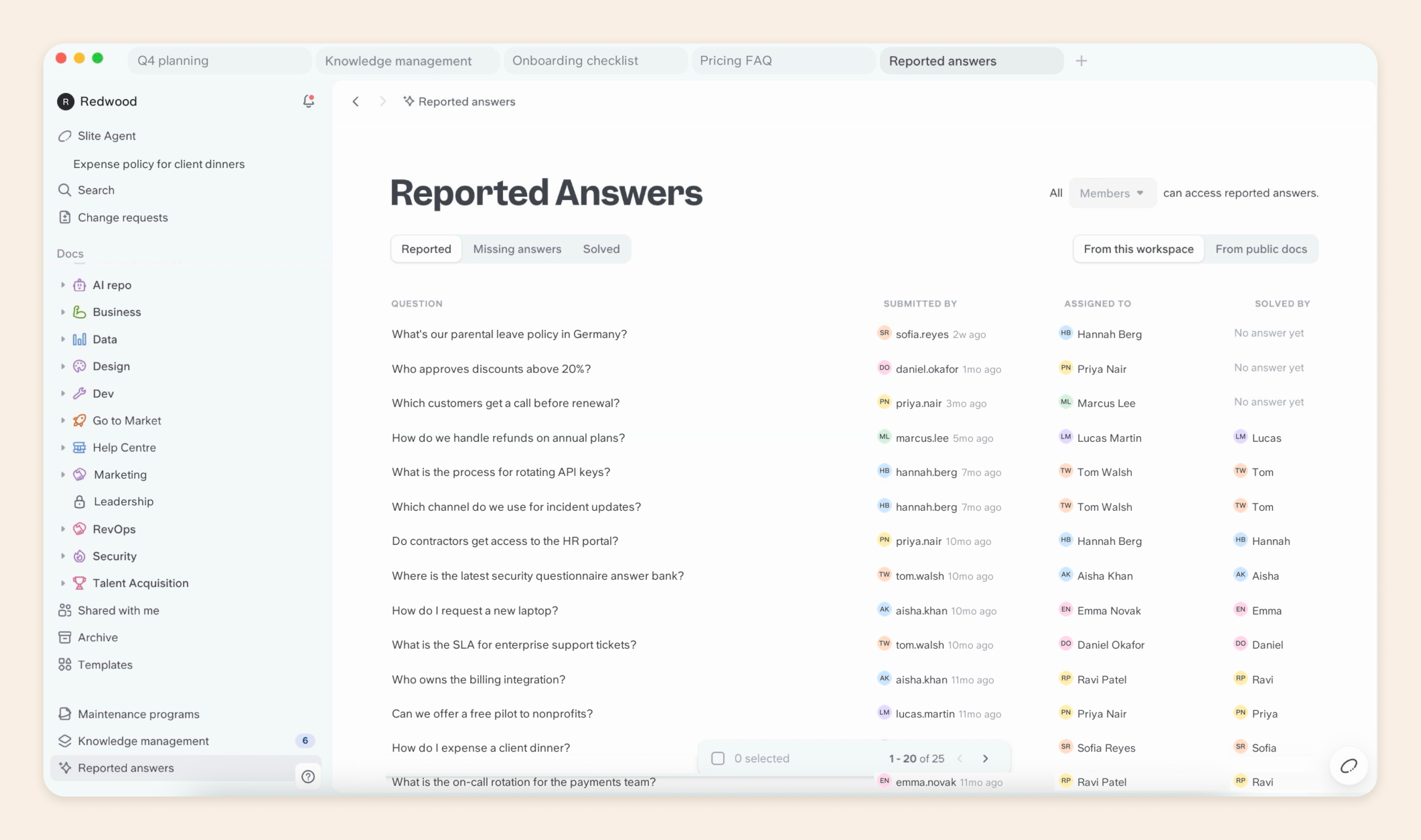Open Templates icon in sidebar
The image size is (1421, 840).
pyautogui.click(x=65, y=664)
